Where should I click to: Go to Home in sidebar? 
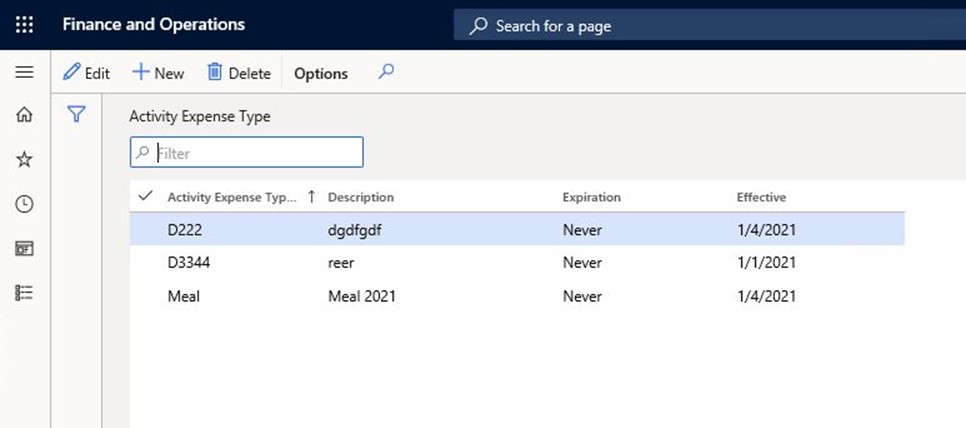[x=24, y=116]
